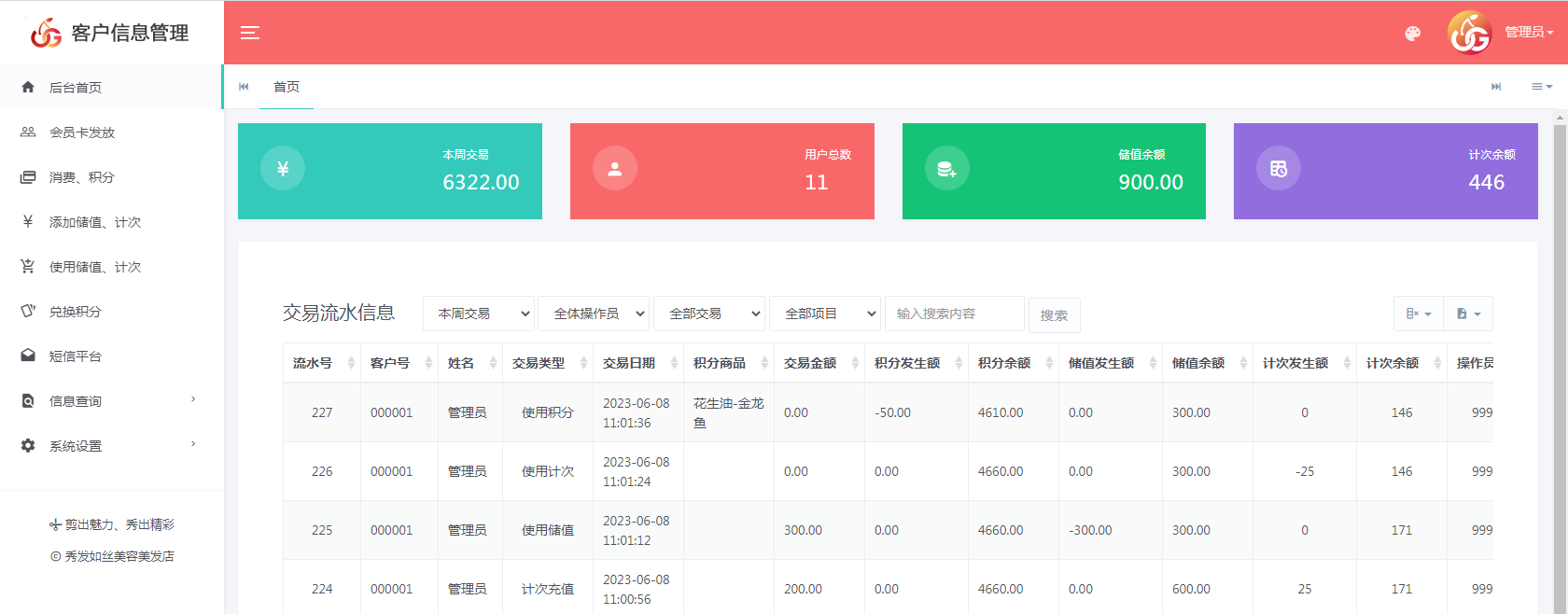Click the 客户信息管理 logo icon
The width and height of the screenshot is (1568, 614).
tap(46, 33)
